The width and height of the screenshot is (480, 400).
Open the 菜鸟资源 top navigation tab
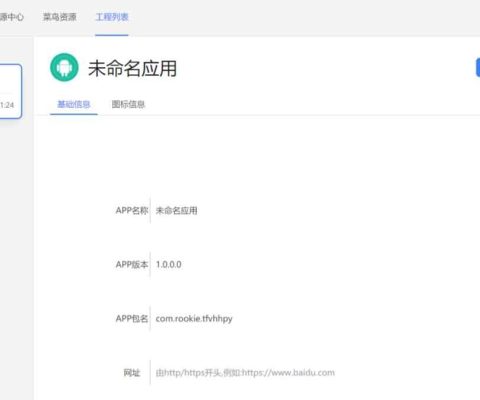point(60,17)
